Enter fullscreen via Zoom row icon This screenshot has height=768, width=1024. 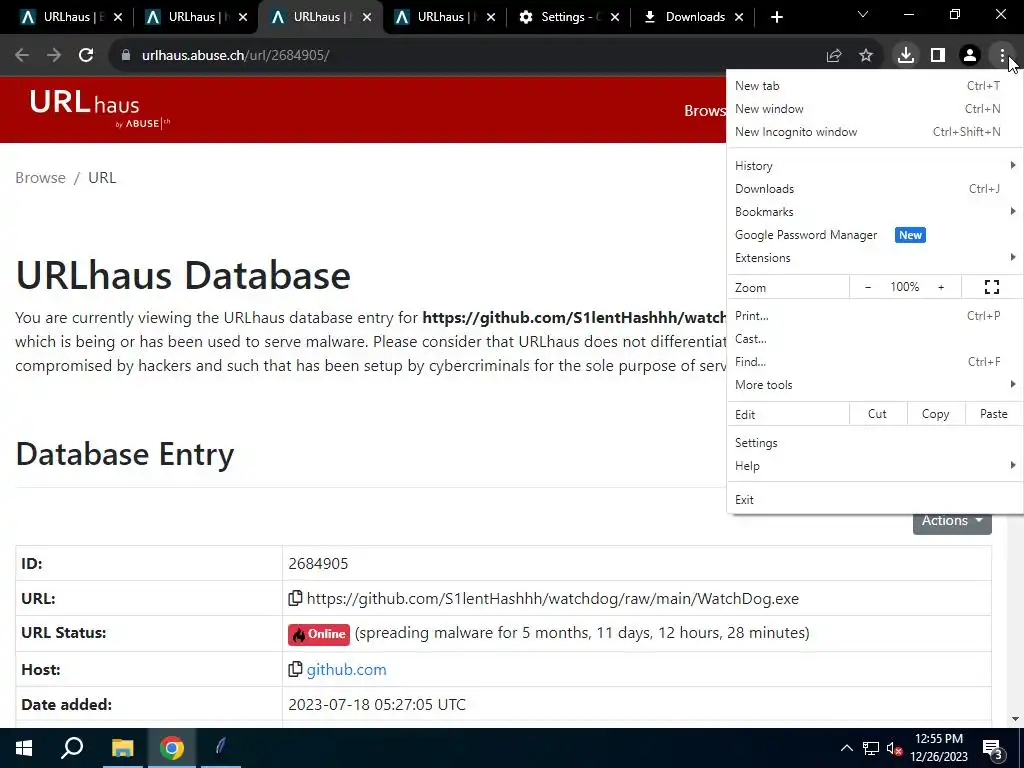(991, 287)
